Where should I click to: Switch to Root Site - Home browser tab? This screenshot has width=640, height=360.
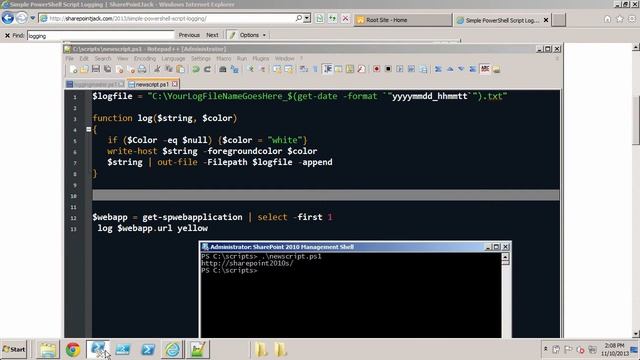403,20
